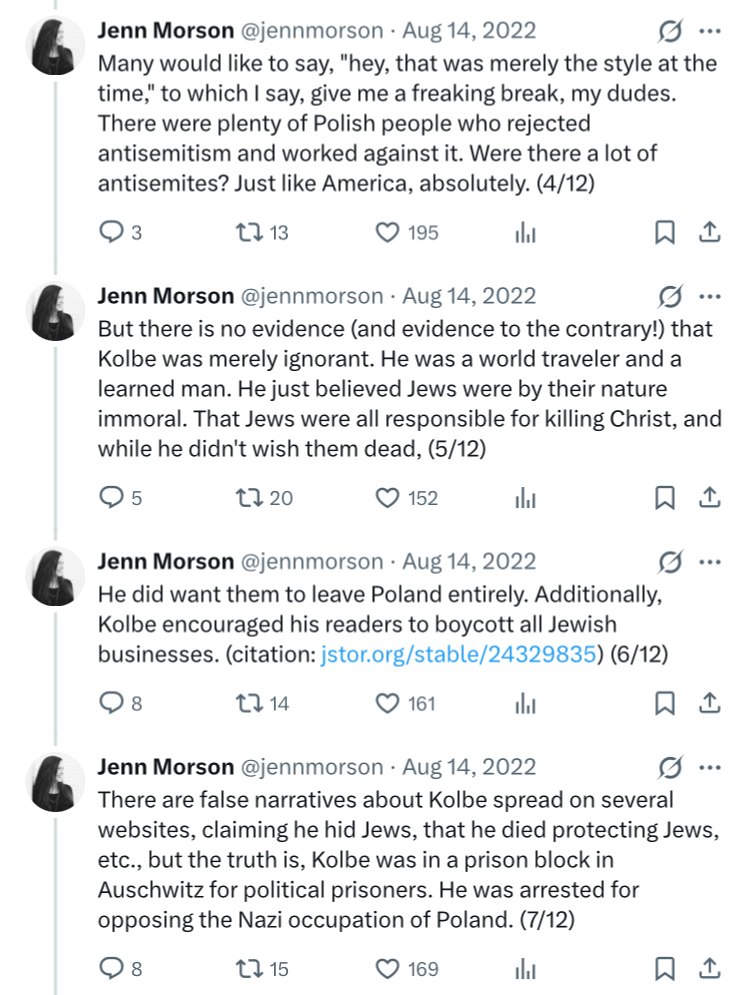
Task: Bookmark the 4/12 tweet
Action: tap(664, 232)
